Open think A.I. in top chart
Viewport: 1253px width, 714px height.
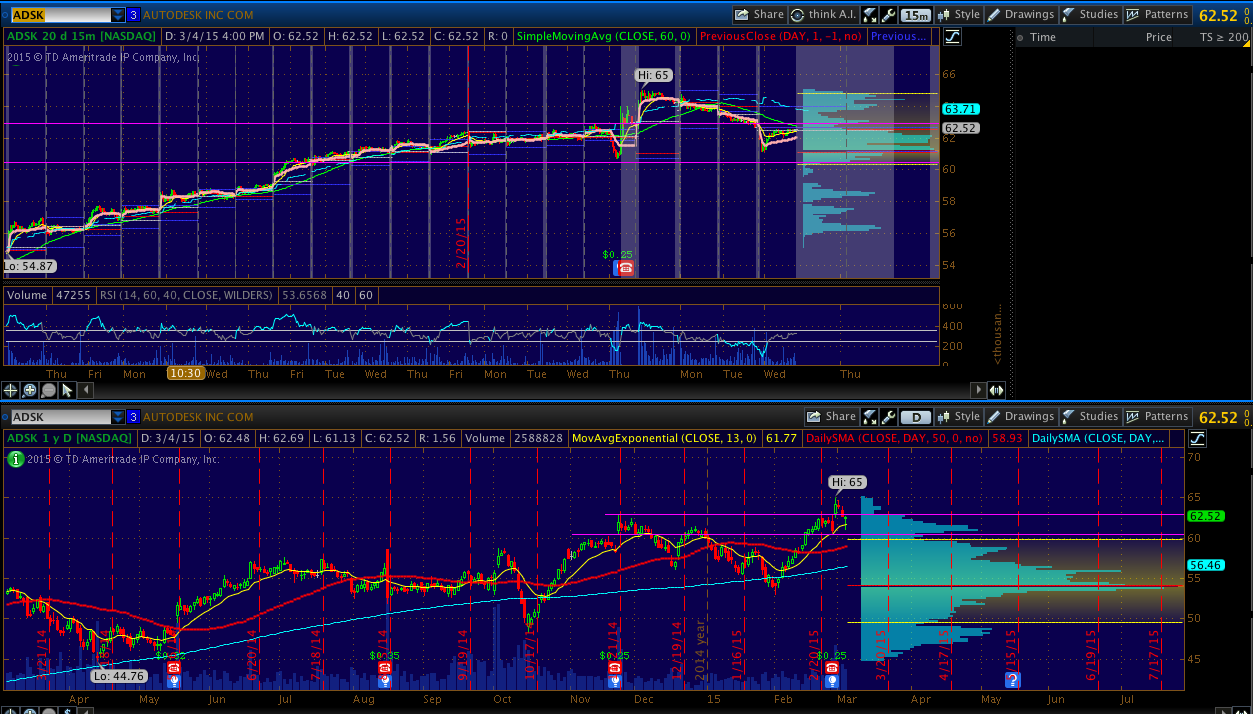(823, 15)
